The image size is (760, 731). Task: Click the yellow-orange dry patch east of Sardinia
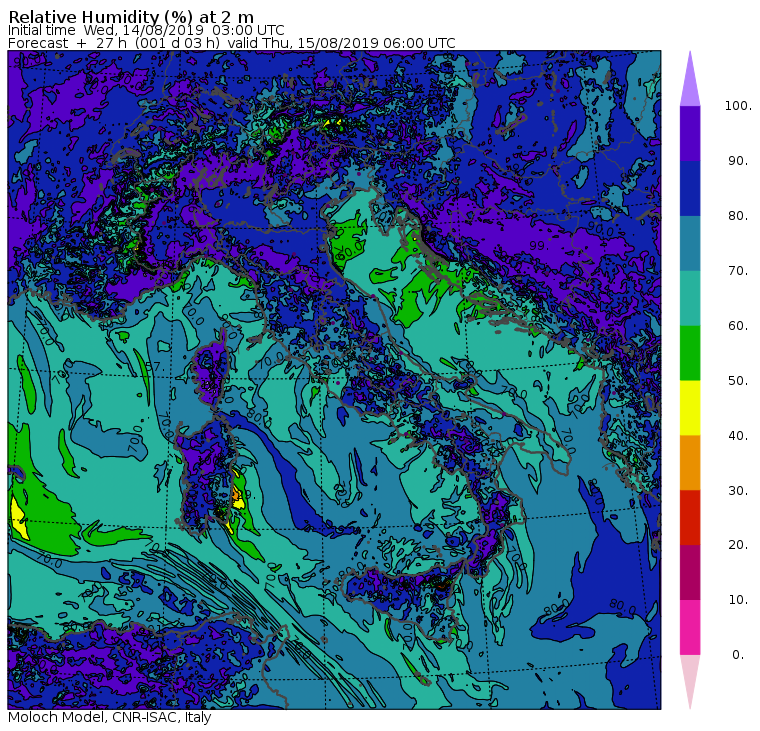pos(237,494)
